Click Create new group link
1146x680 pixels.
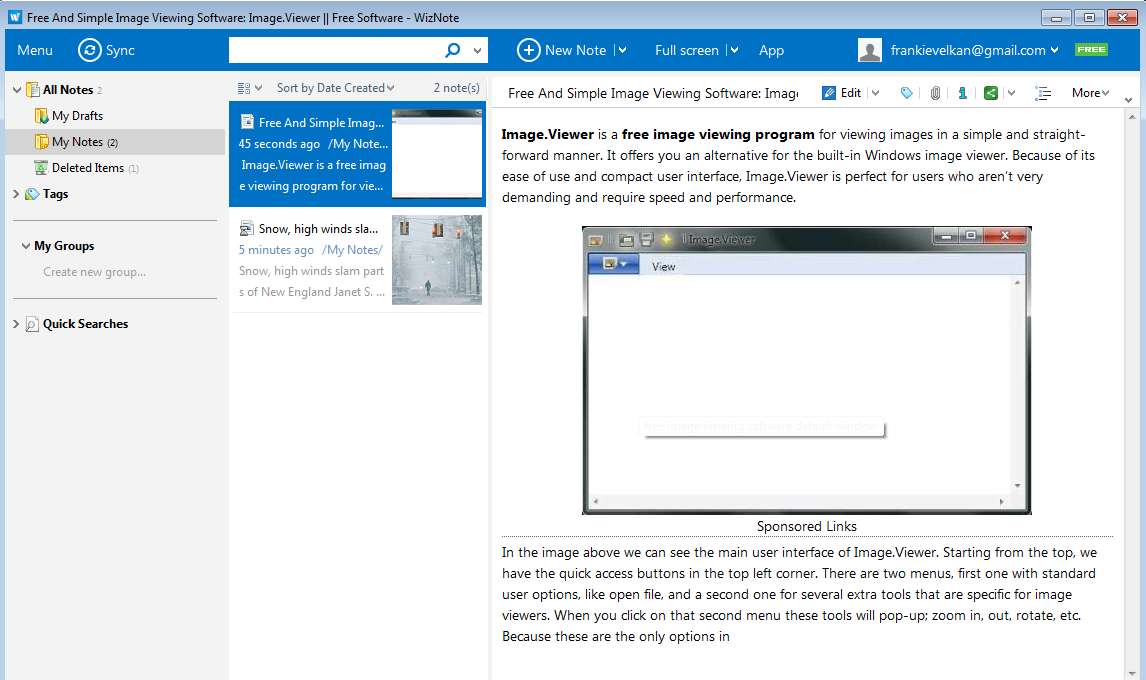tap(94, 272)
